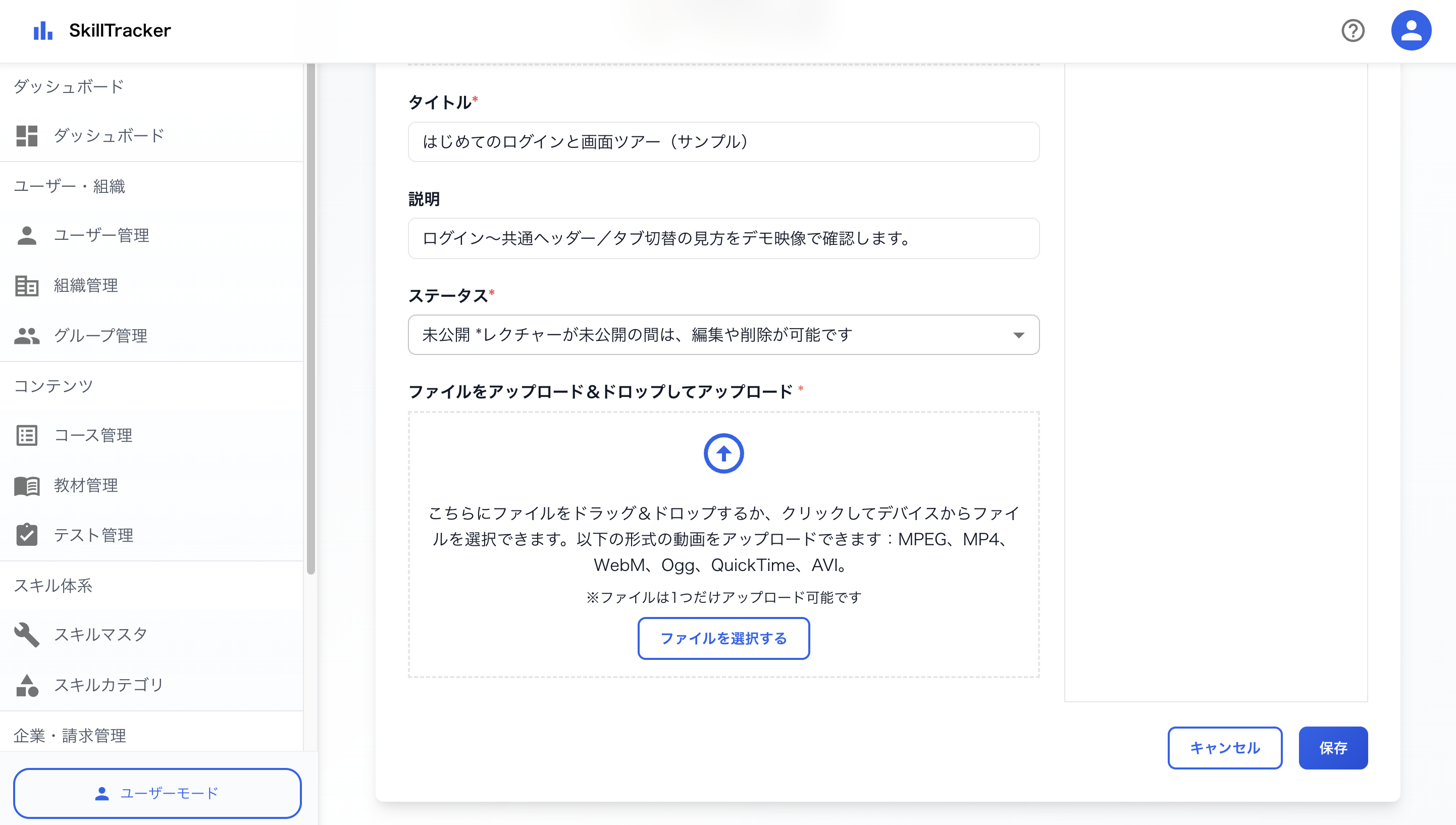Click the 組織管理 building icon
The image size is (1456, 825).
[27, 286]
